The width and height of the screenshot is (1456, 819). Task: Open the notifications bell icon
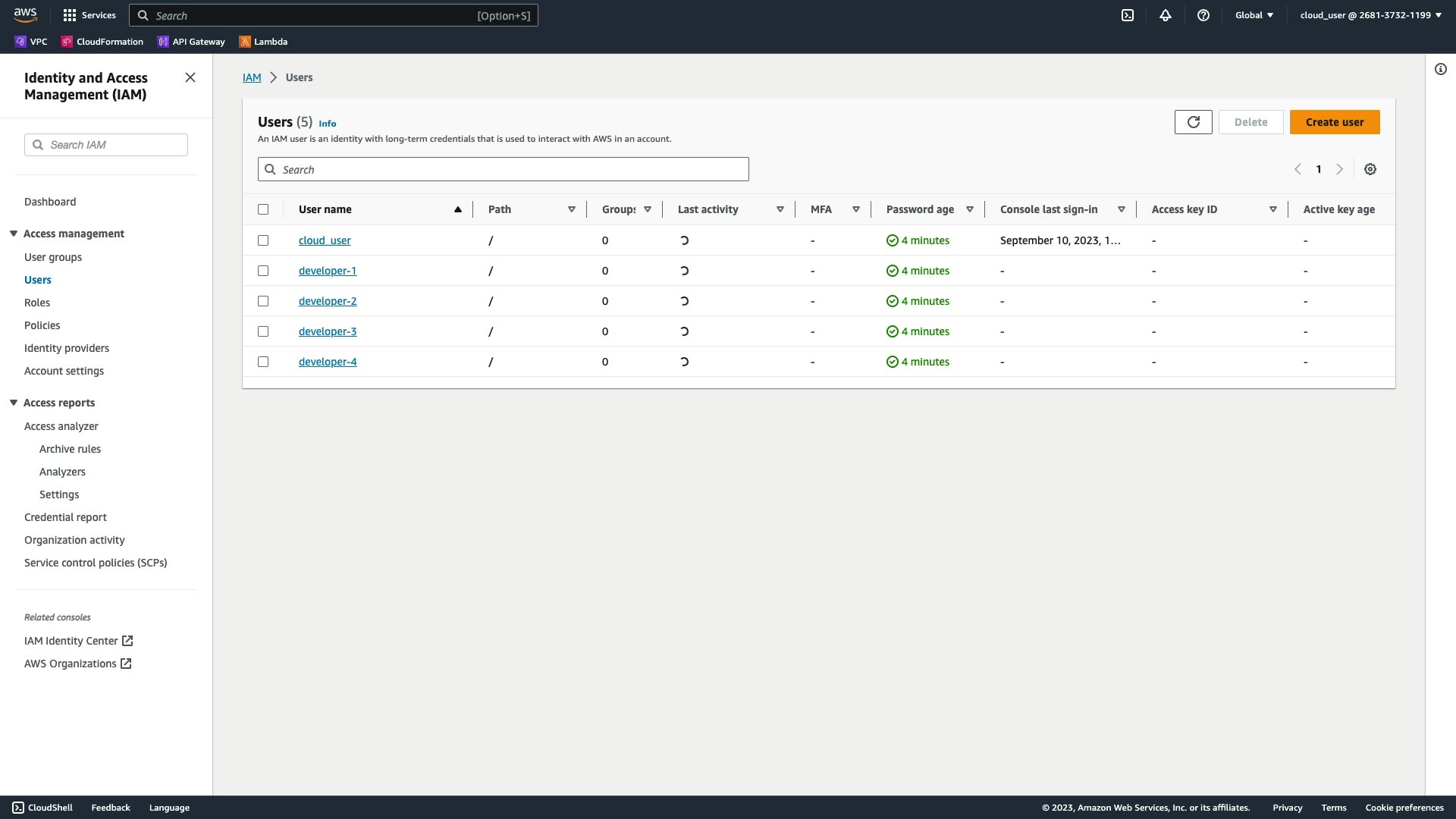coord(1166,15)
